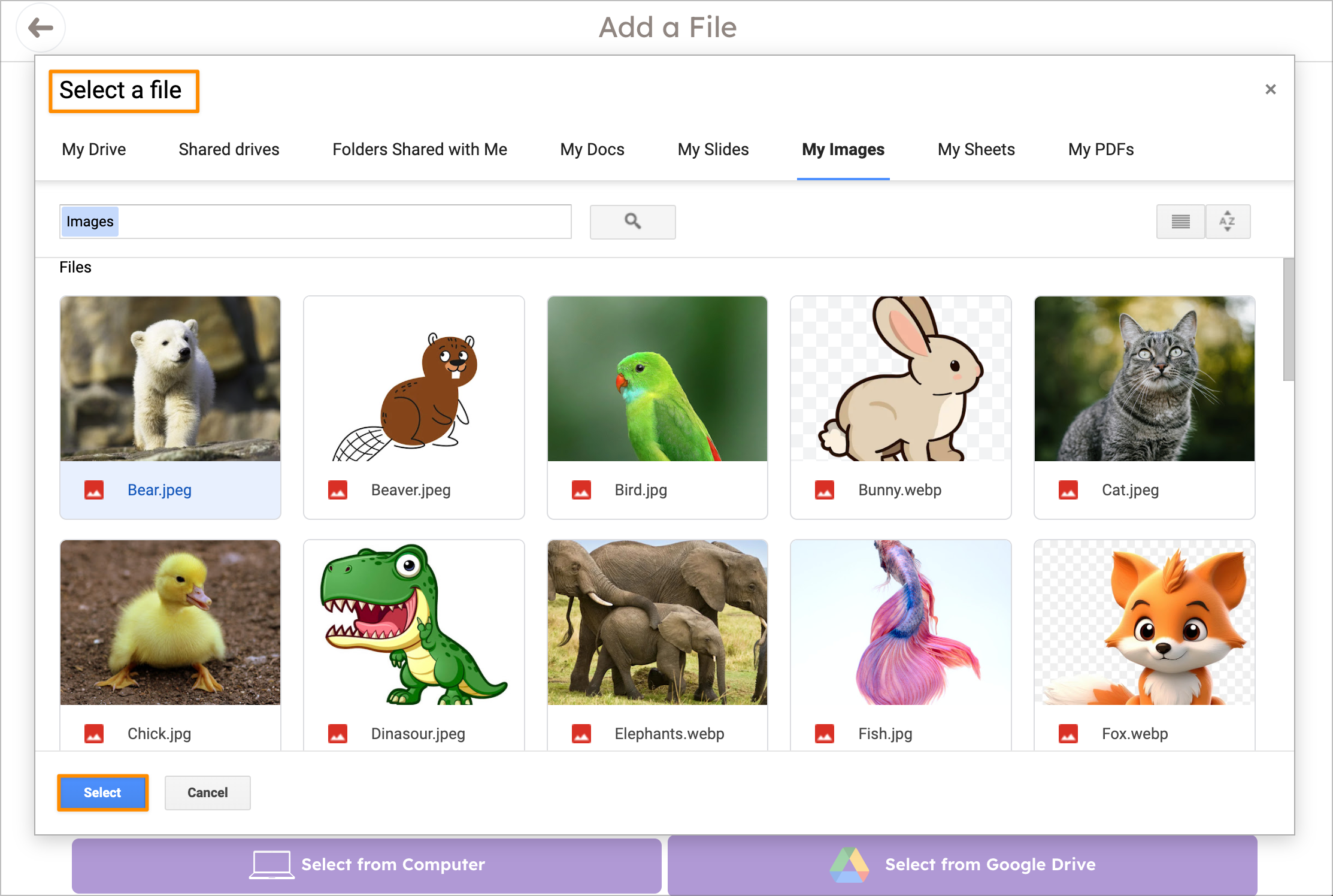Confirm with the Select button
The height and width of the screenshot is (896, 1333).
pos(102,792)
